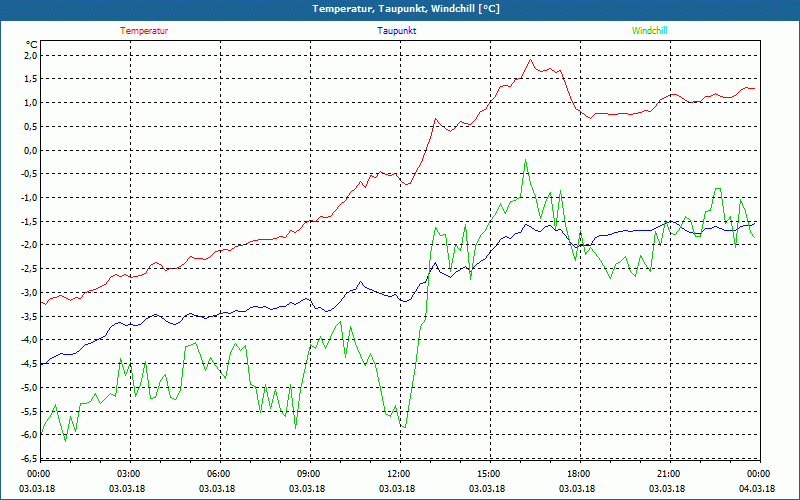The image size is (800, 500).
Task: Click the 15:00 time label on x-axis
Action: (x=488, y=474)
